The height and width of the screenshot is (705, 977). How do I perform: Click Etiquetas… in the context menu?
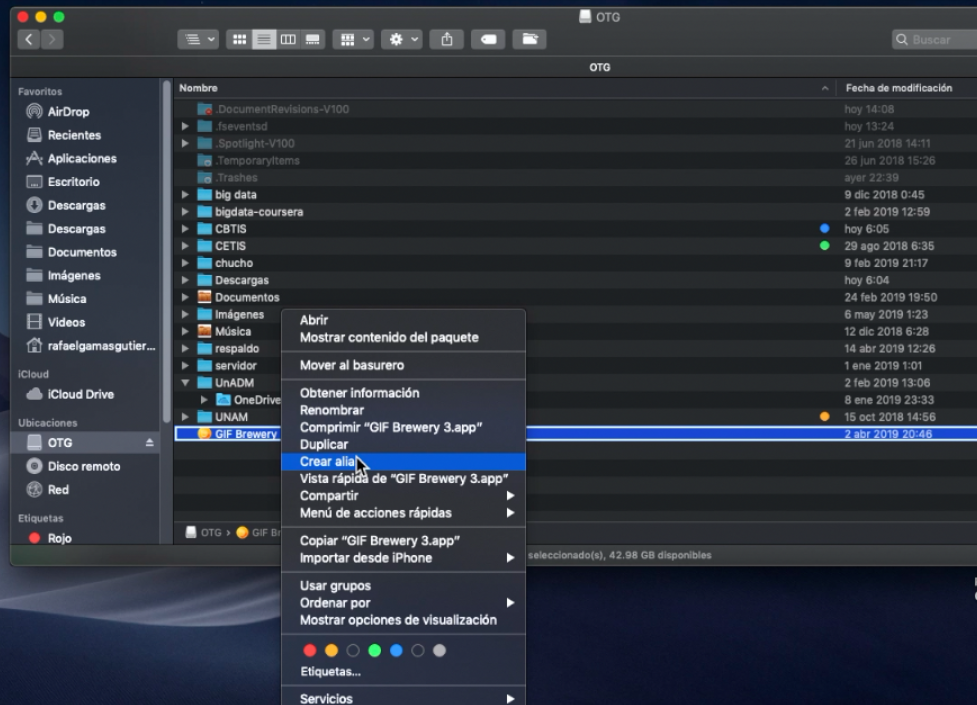330,672
